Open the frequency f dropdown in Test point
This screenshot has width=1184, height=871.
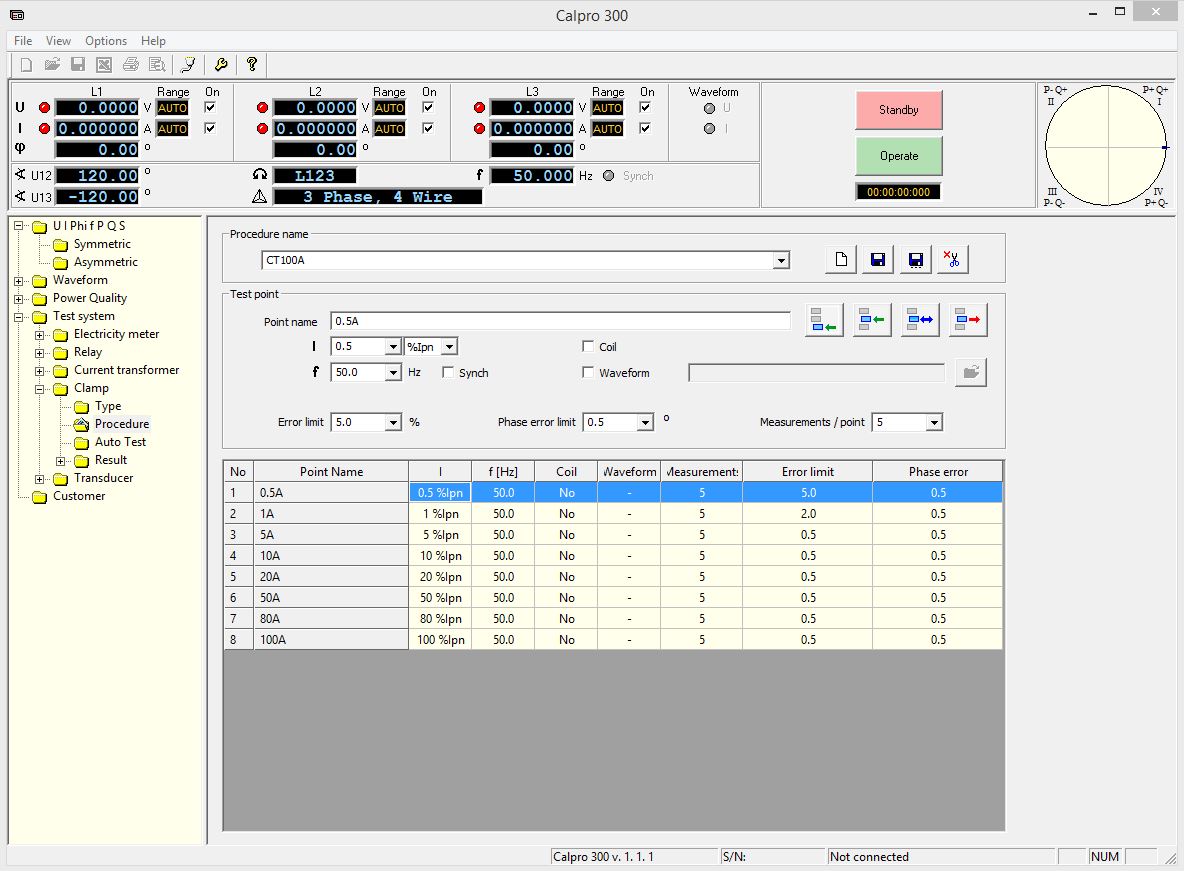click(x=393, y=372)
